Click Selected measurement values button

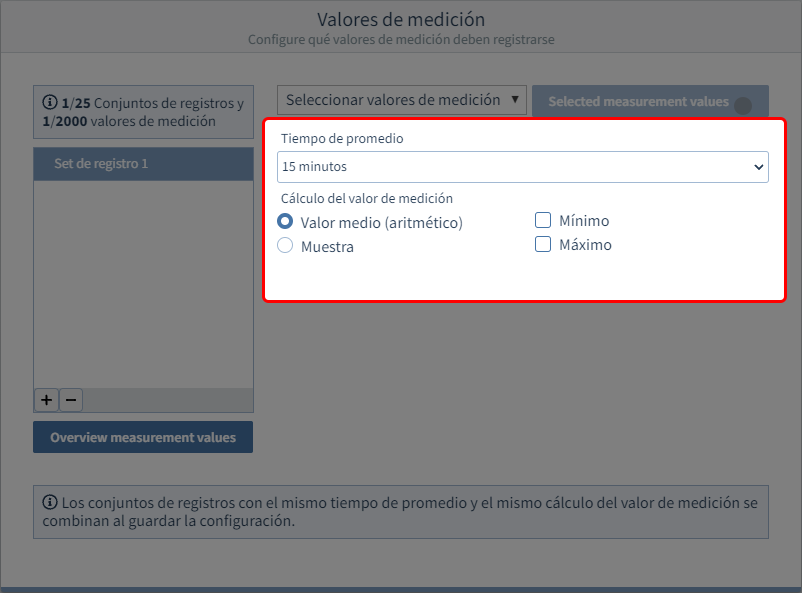click(650, 101)
